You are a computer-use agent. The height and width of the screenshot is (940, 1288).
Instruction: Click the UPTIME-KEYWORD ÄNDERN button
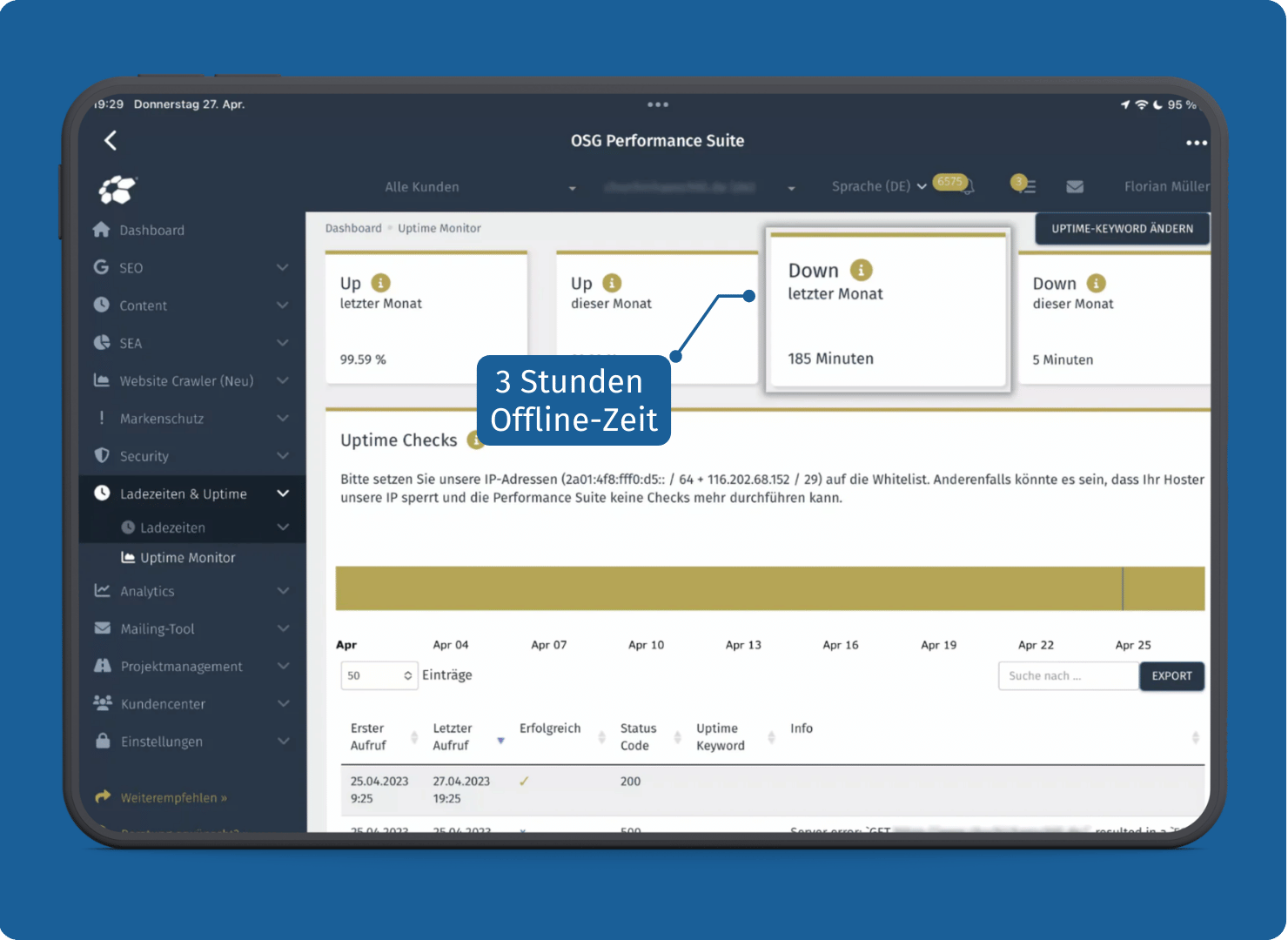(x=1122, y=228)
